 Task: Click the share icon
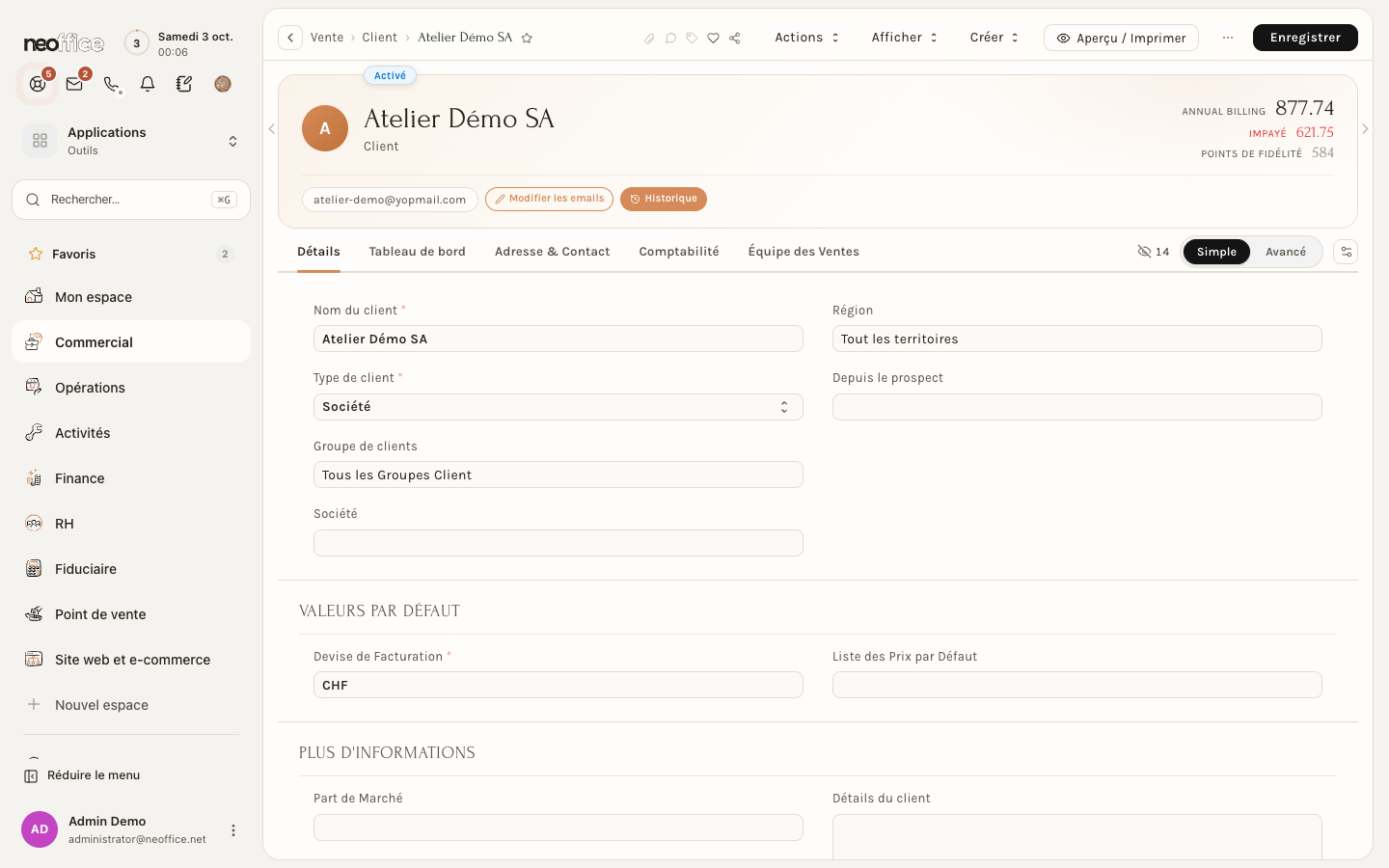coord(735,39)
